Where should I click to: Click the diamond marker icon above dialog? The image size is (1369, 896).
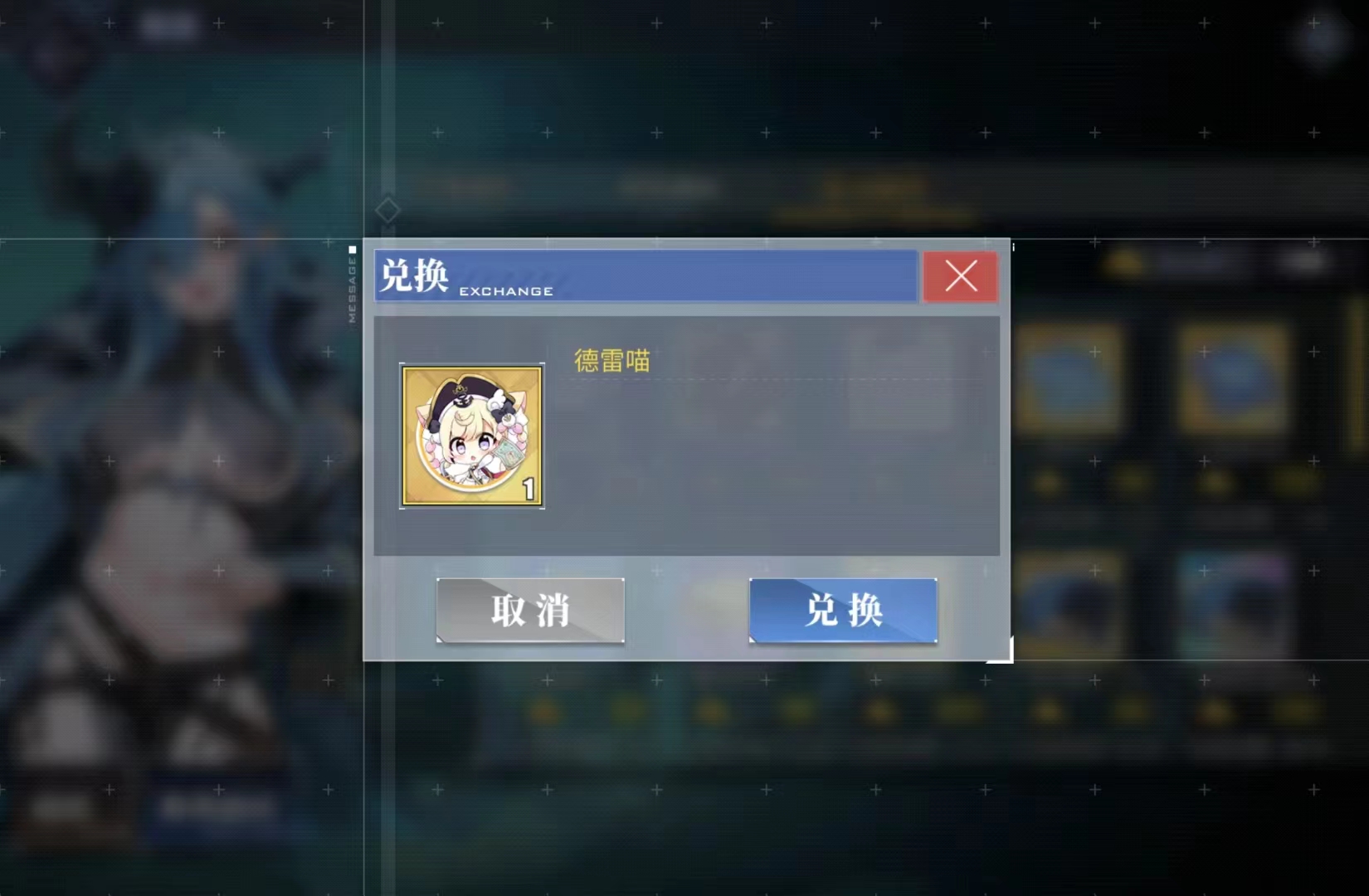[x=387, y=210]
